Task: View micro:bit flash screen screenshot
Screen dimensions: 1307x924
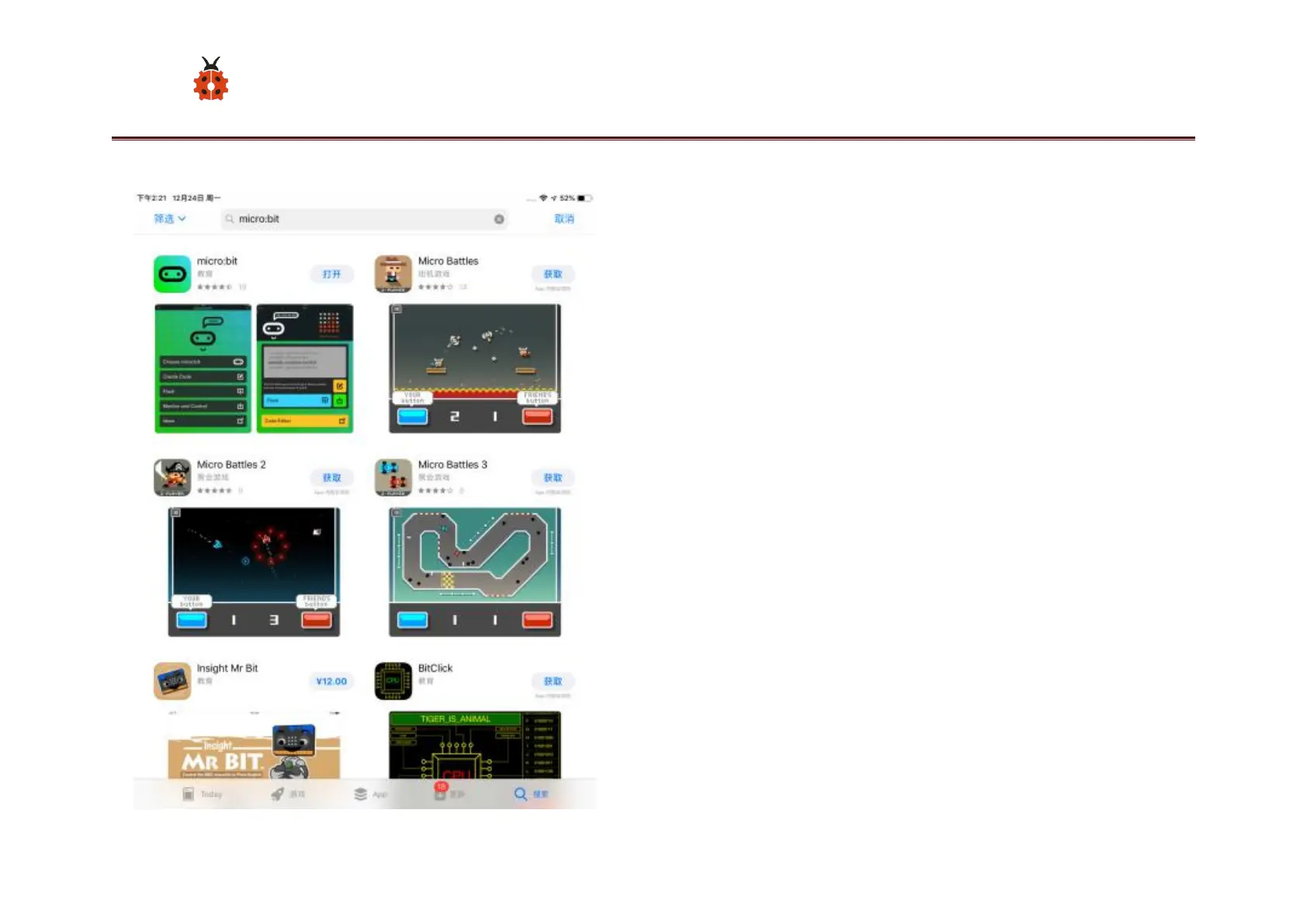Action: pyautogui.click(x=305, y=369)
